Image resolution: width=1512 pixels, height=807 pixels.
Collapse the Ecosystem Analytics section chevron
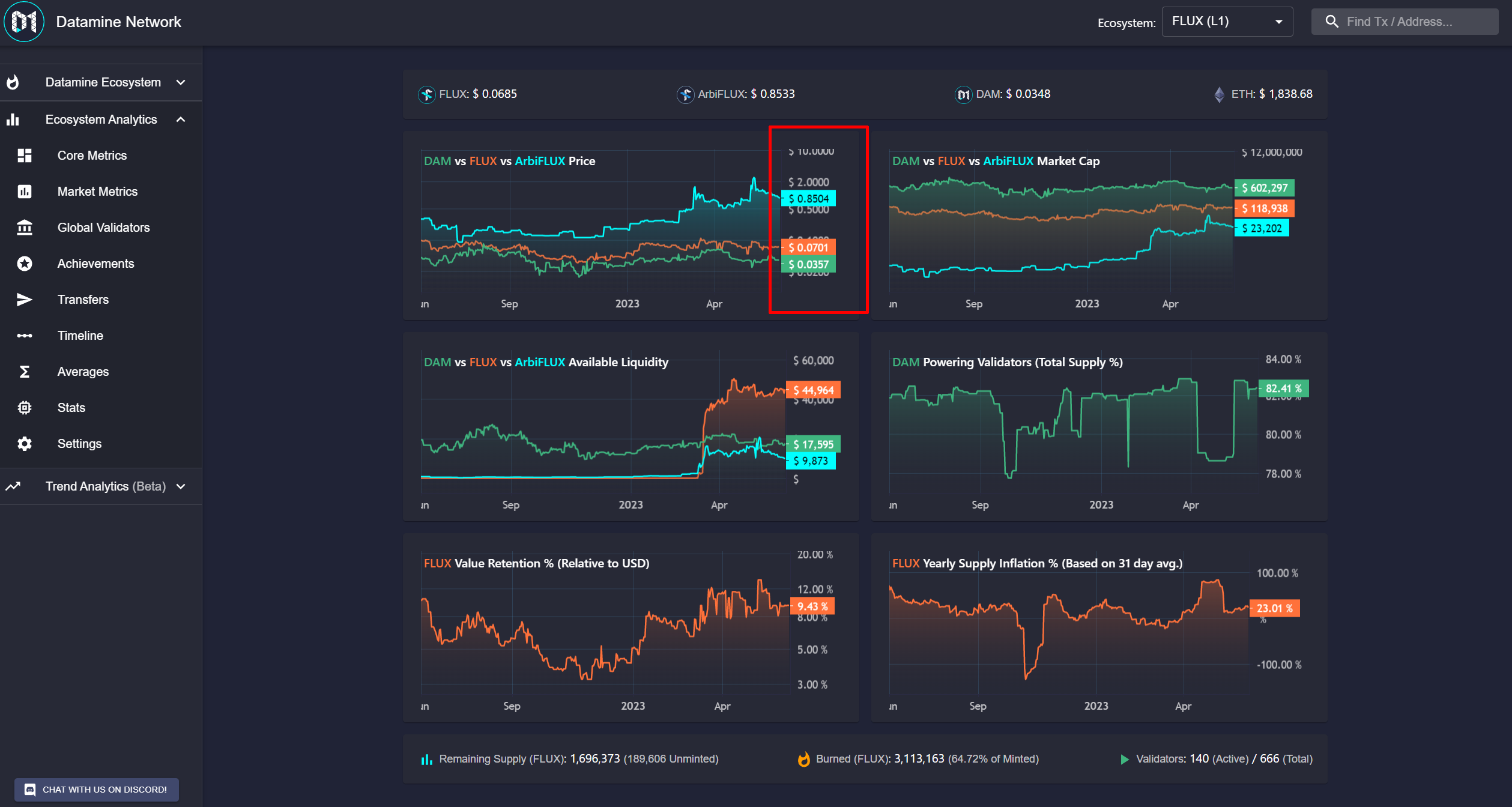(x=181, y=119)
